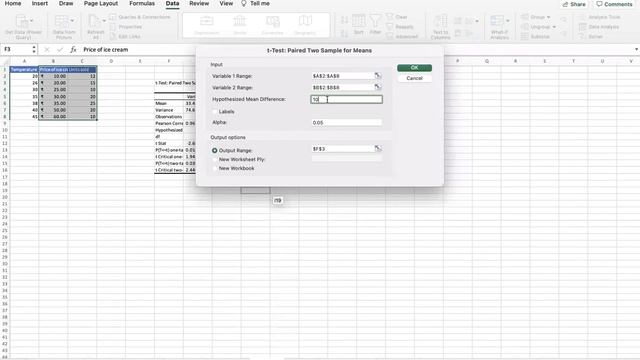Image resolution: width=640 pixels, height=360 pixels.
Task: Click Cancel in the t-Test dialog
Action: click(x=414, y=78)
